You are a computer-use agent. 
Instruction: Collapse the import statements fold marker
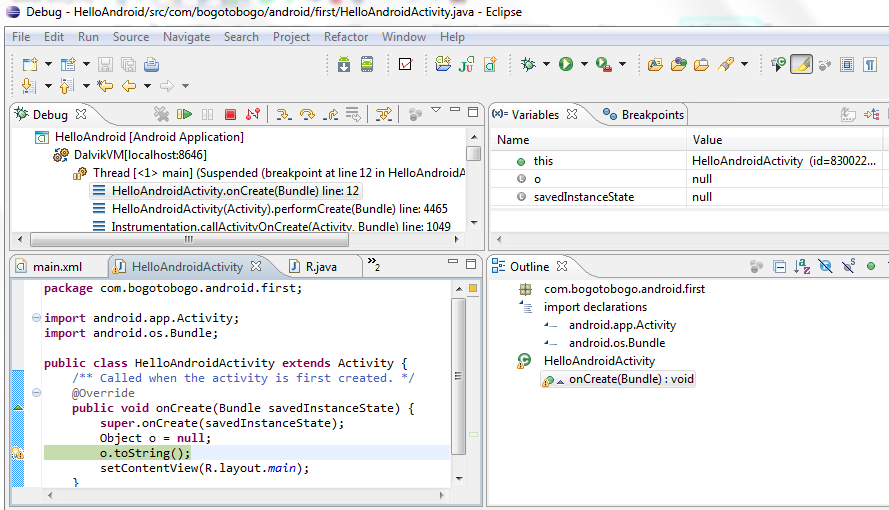tap(36, 317)
